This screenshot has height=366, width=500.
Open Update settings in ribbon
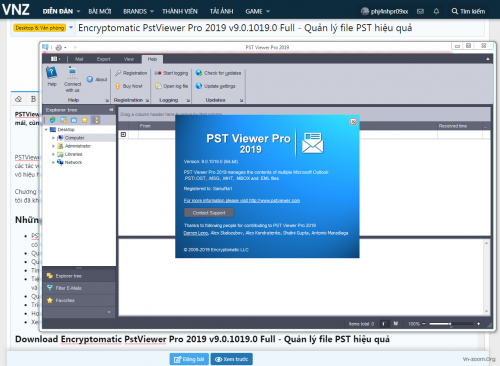coord(216,86)
